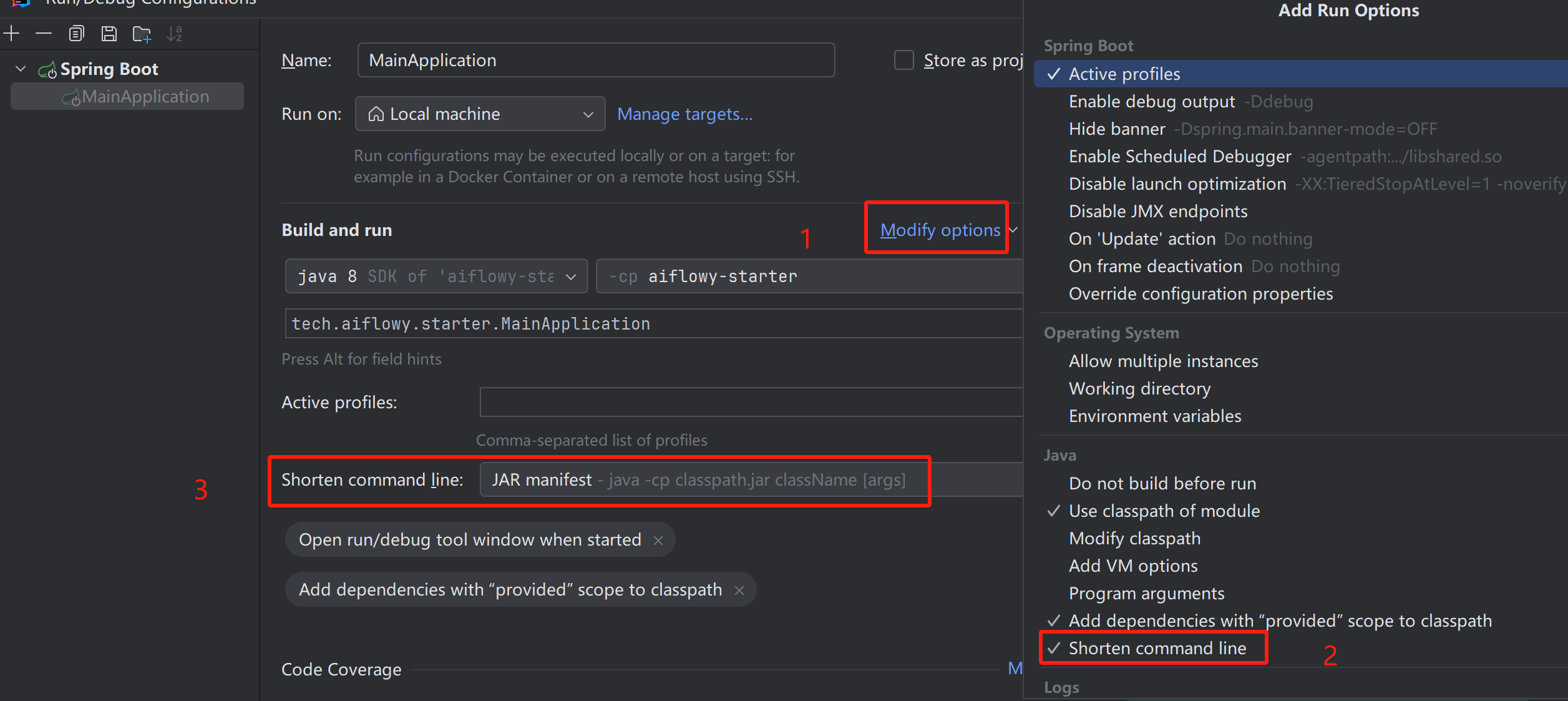Select Add VM options menu entry

(1132, 566)
